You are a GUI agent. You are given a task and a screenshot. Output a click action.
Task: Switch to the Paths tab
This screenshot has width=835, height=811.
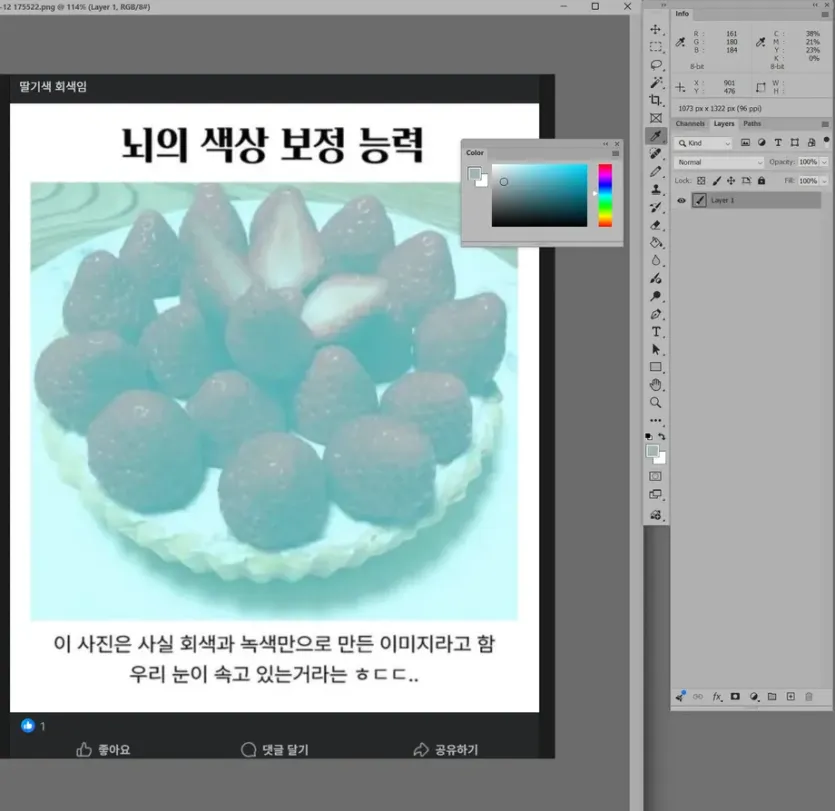pos(752,124)
